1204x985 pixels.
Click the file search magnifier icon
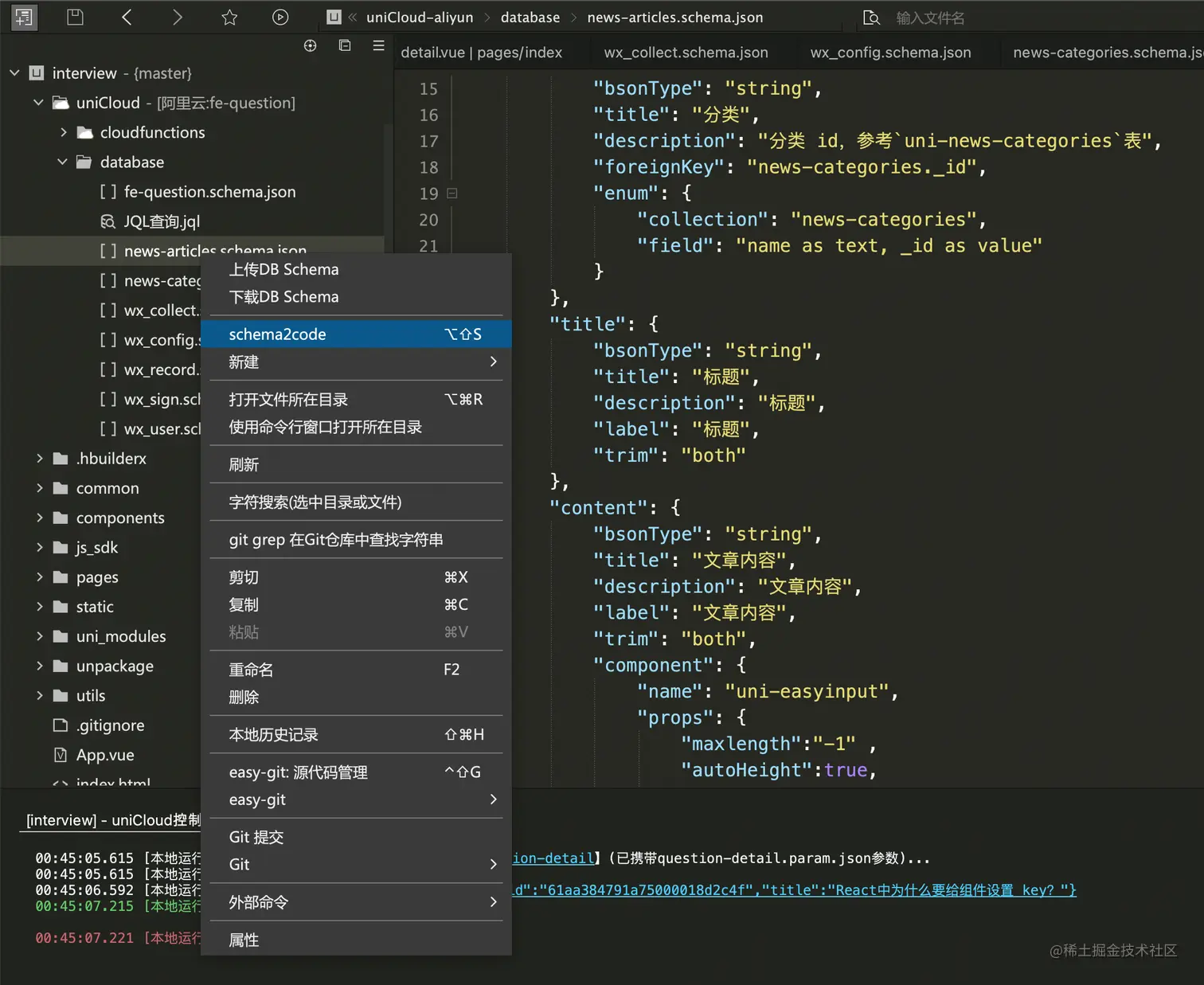[x=873, y=16]
